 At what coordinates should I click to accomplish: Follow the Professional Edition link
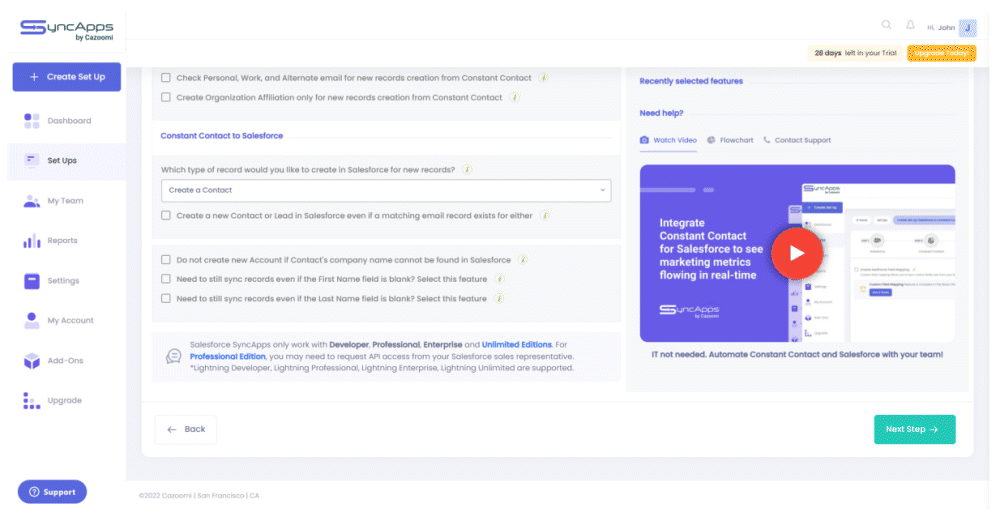tap(228, 357)
